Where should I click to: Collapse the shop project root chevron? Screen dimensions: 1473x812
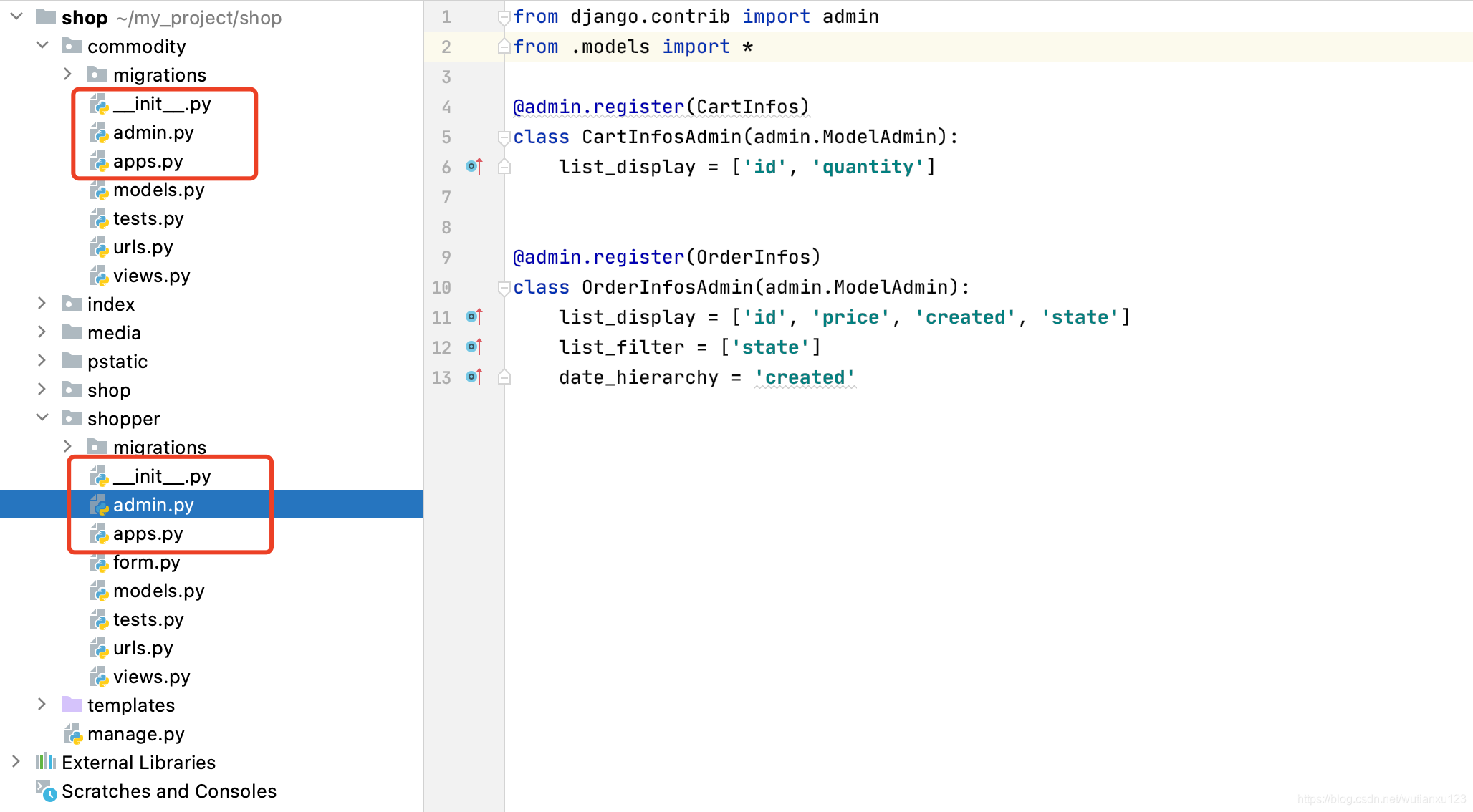click(16, 16)
